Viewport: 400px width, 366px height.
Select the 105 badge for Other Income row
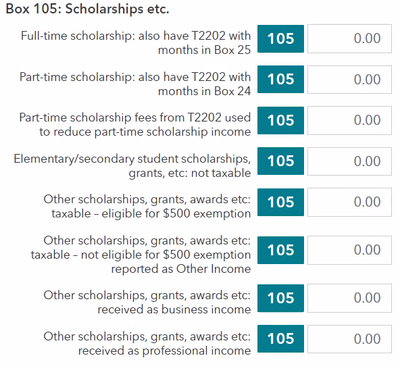pyautogui.click(x=281, y=250)
